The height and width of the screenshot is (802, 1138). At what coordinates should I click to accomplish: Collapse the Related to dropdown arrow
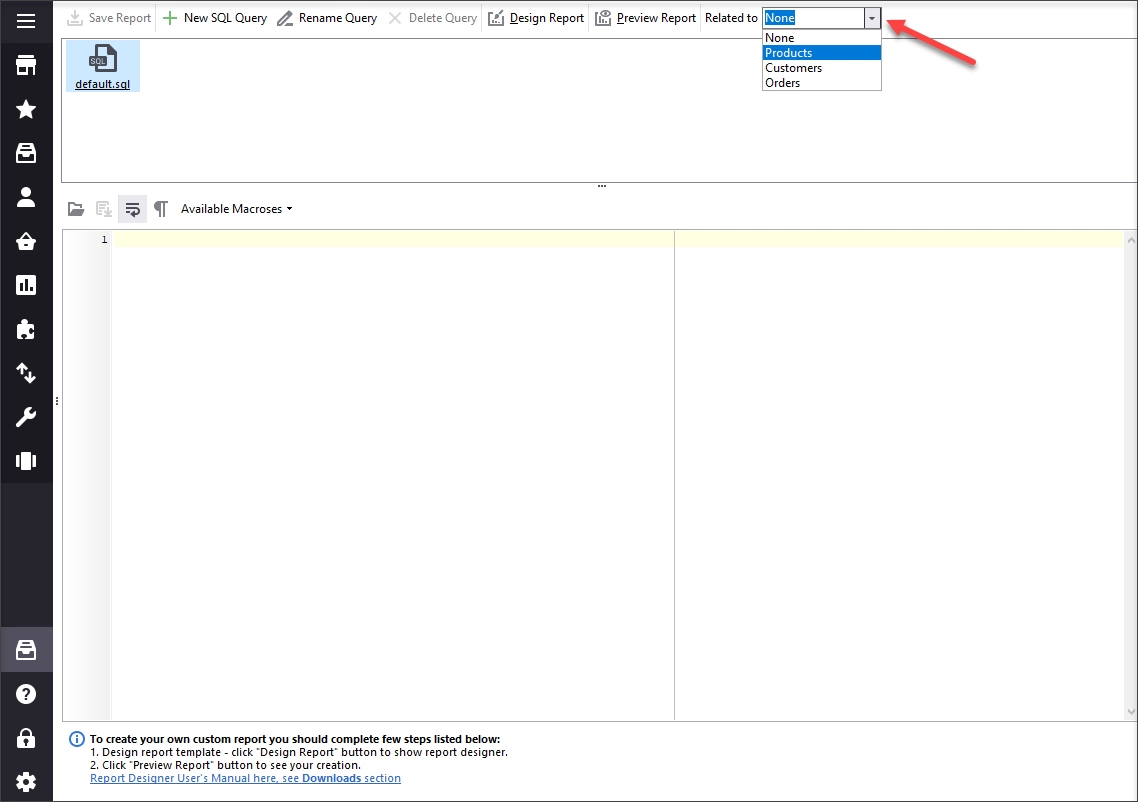(872, 18)
